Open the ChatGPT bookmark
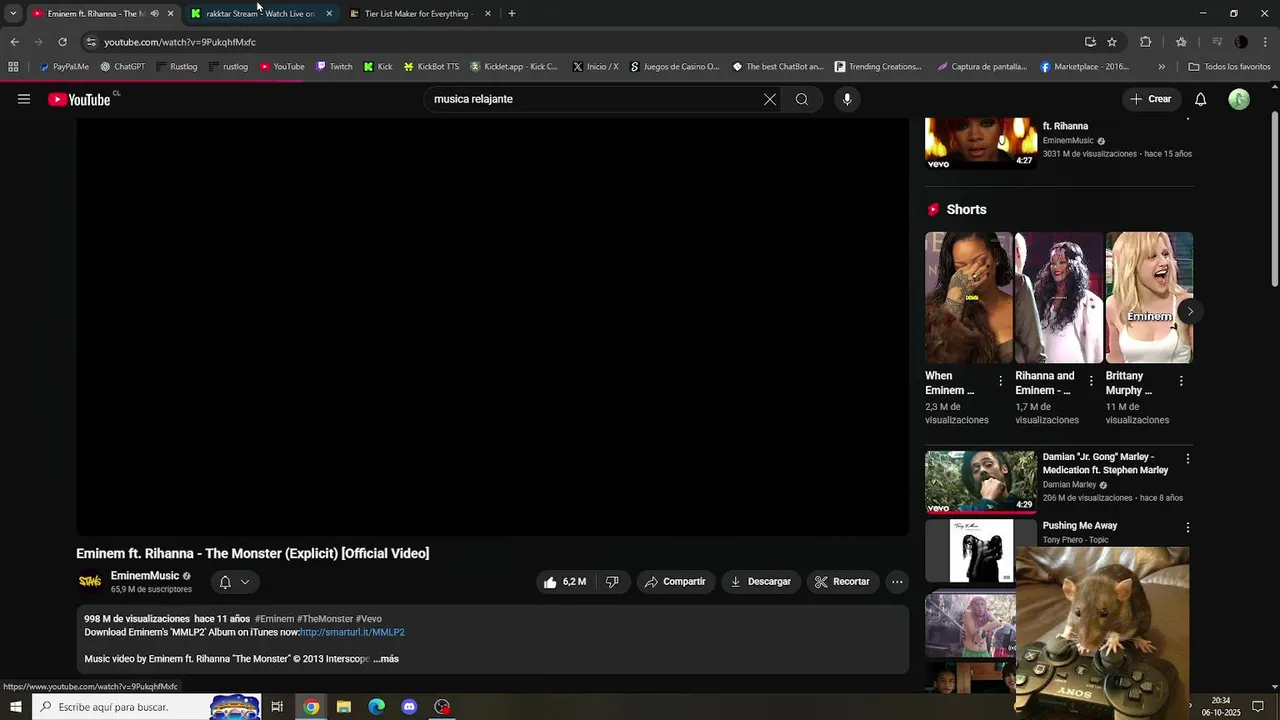The width and height of the screenshot is (1280, 720). pyautogui.click(x=123, y=67)
